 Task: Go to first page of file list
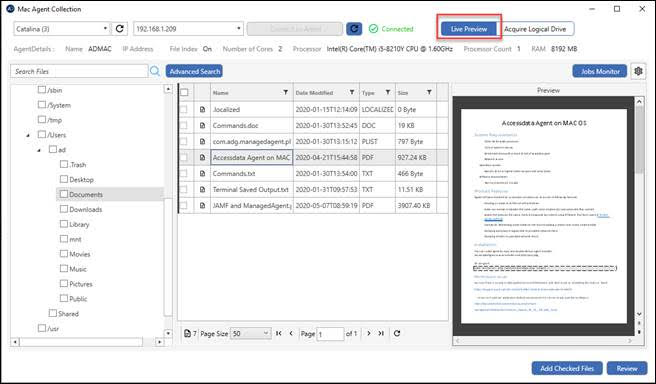[279, 333]
